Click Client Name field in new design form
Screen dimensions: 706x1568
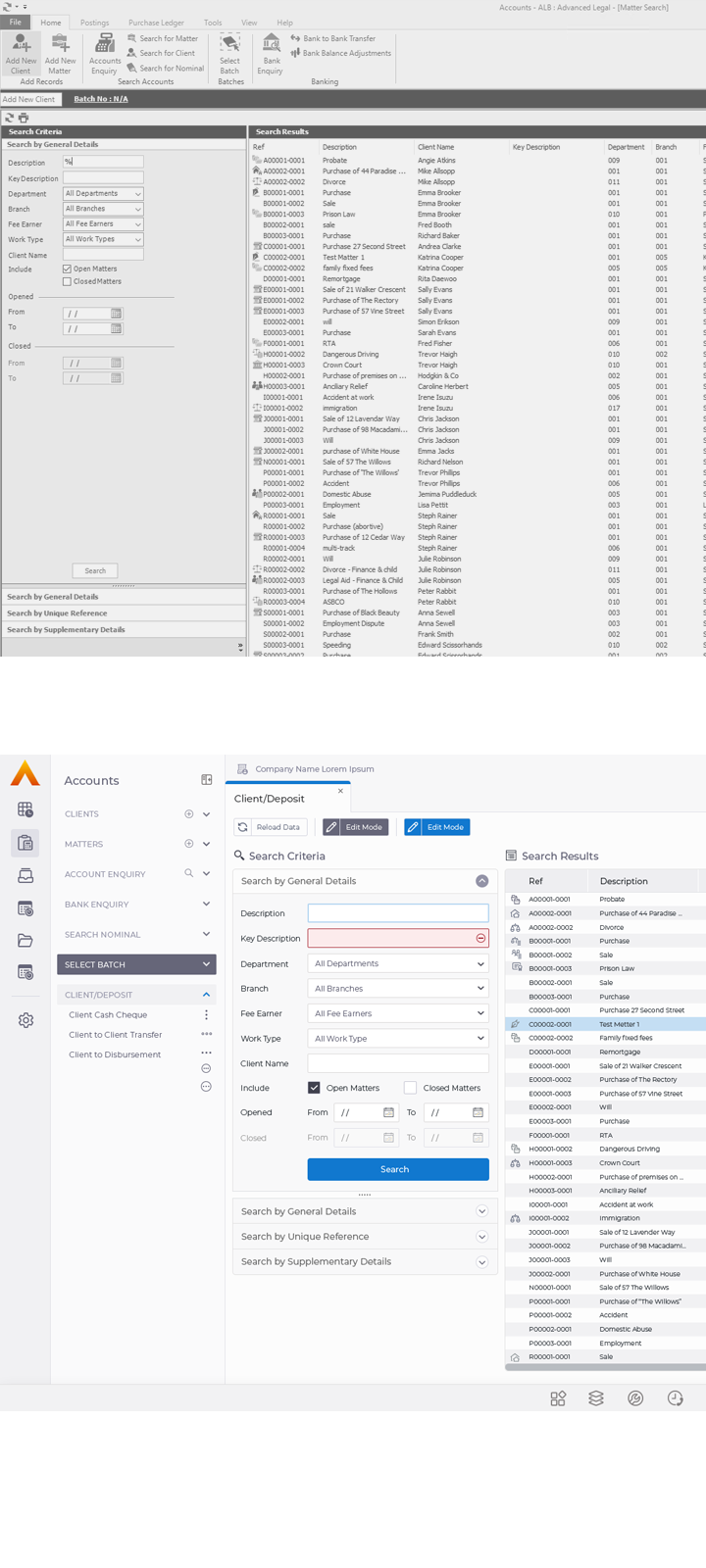(398, 1063)
